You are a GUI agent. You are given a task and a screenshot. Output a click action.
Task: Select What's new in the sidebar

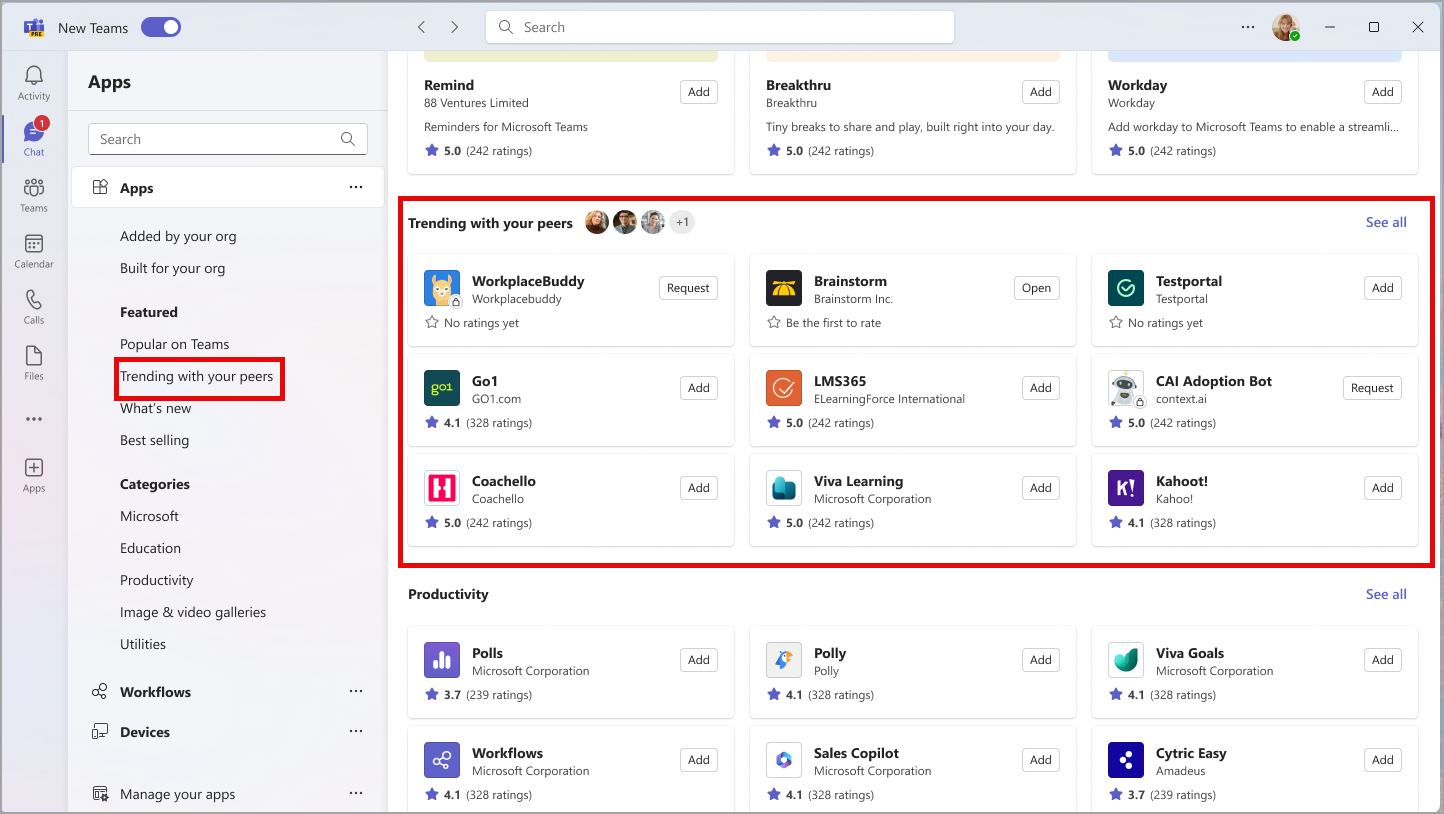click(x=155, y=408)
